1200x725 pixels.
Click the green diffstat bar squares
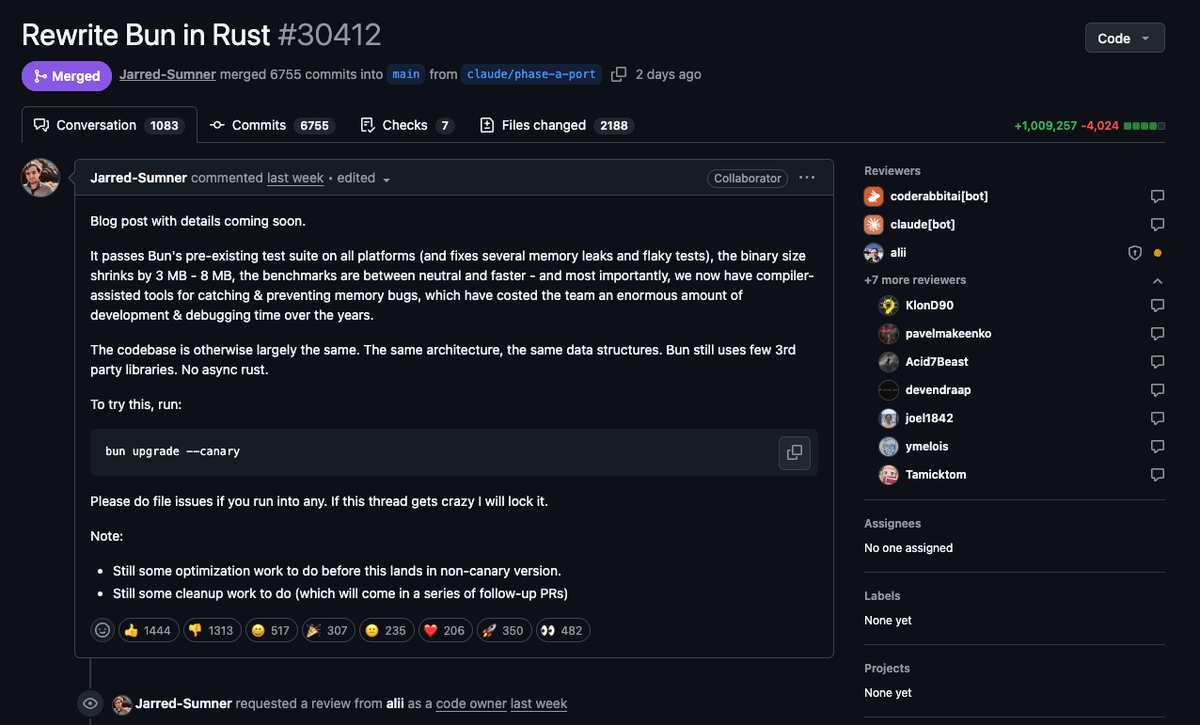[1144, 126]
